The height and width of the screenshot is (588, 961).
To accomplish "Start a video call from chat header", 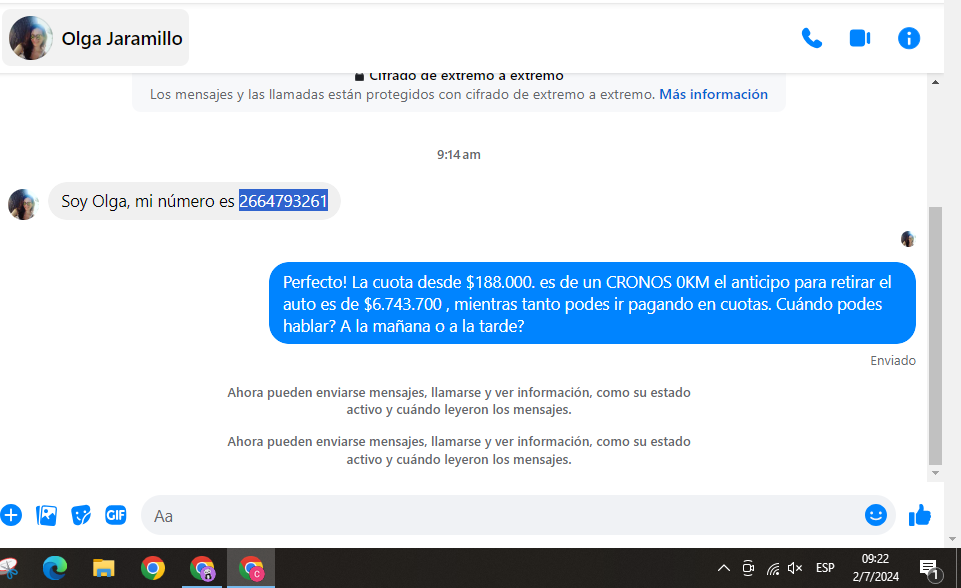I will point(859,38).
